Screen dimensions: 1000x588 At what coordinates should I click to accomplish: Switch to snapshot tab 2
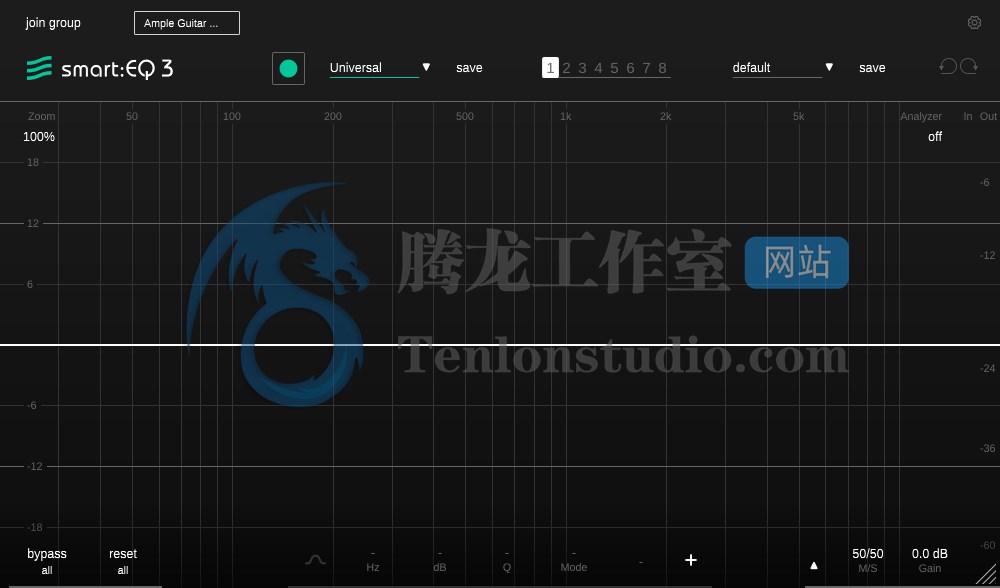[x=566, y=68]
